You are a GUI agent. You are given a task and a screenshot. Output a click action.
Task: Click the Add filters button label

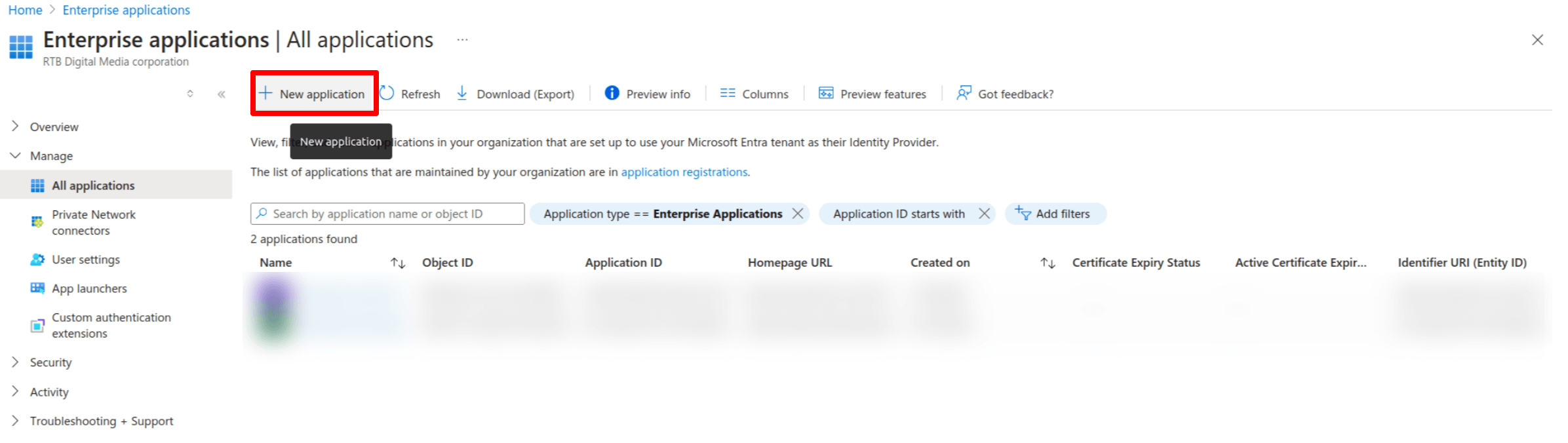(1063, 214)
